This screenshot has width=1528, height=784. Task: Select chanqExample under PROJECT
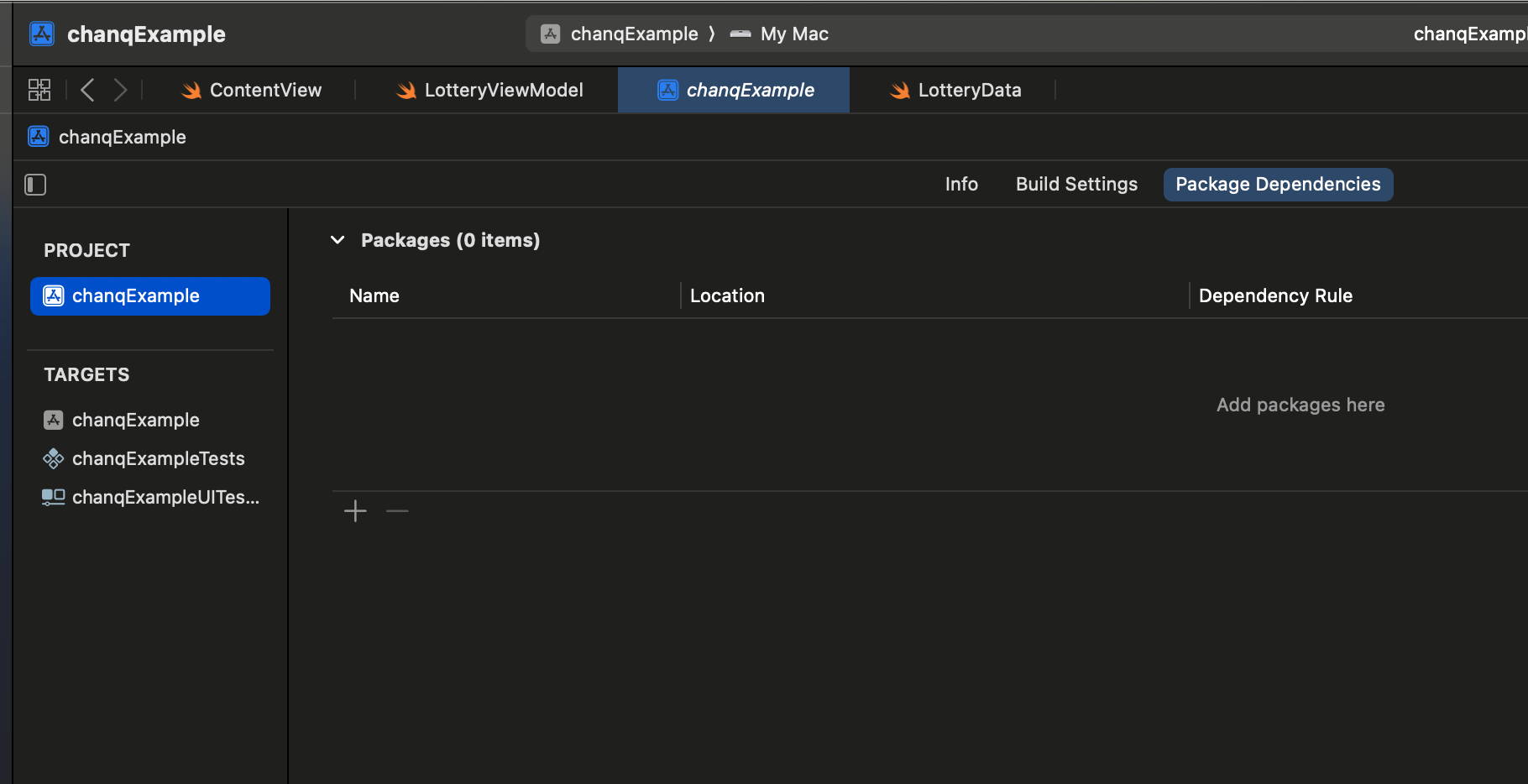[x=150, y=296]
